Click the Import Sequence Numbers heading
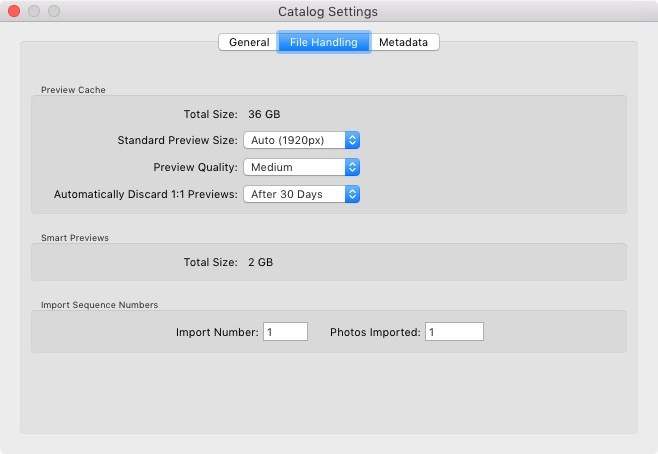 (x=99, y=304)
